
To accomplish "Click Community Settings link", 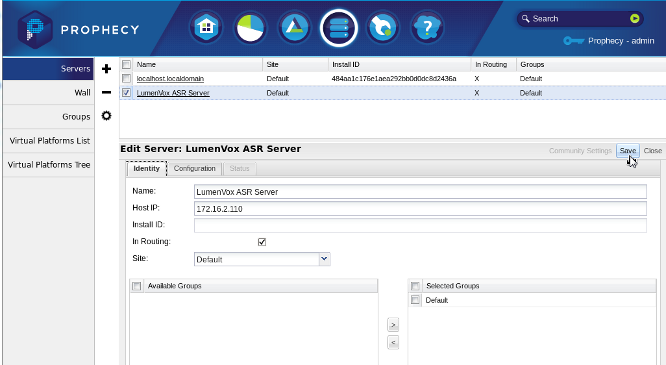I will tap(580, 150).
